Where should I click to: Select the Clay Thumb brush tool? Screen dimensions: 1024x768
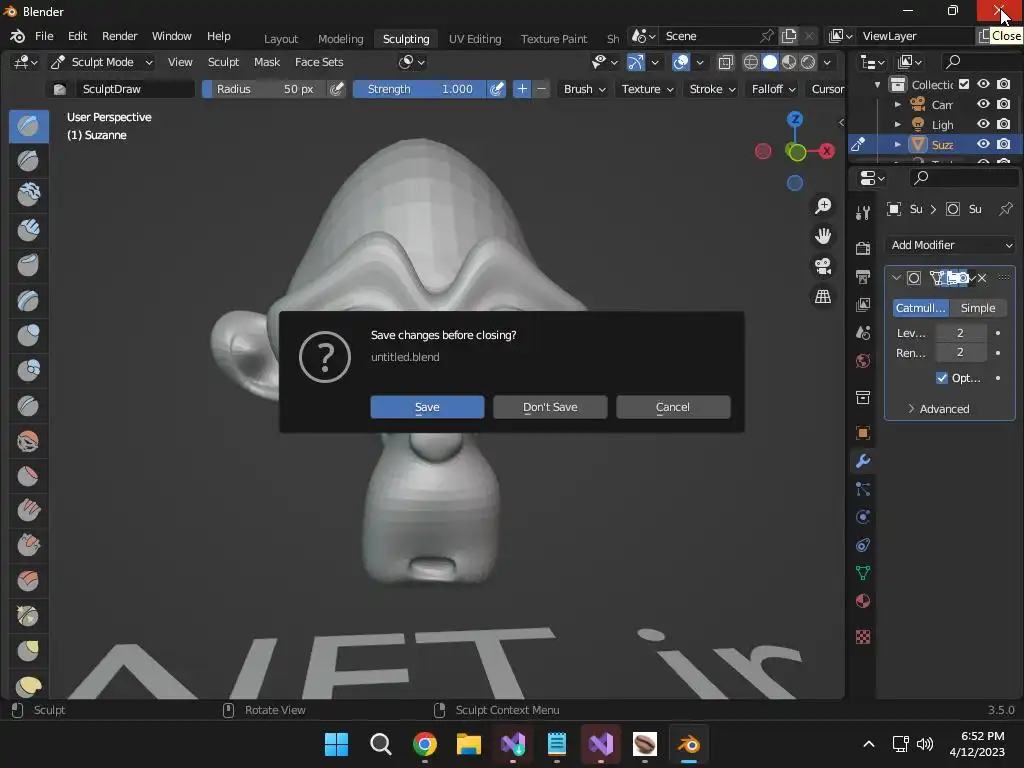click(x=28, y=265)
